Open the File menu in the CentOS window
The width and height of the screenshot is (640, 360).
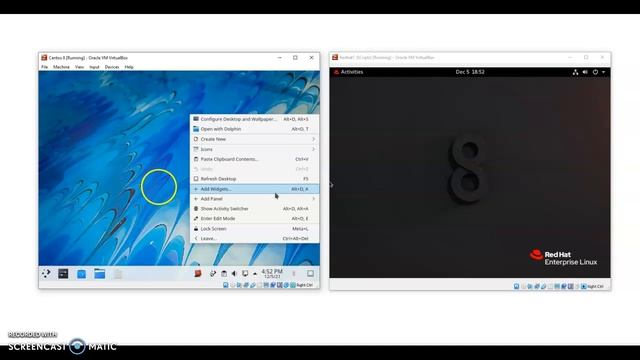point(44,67)
